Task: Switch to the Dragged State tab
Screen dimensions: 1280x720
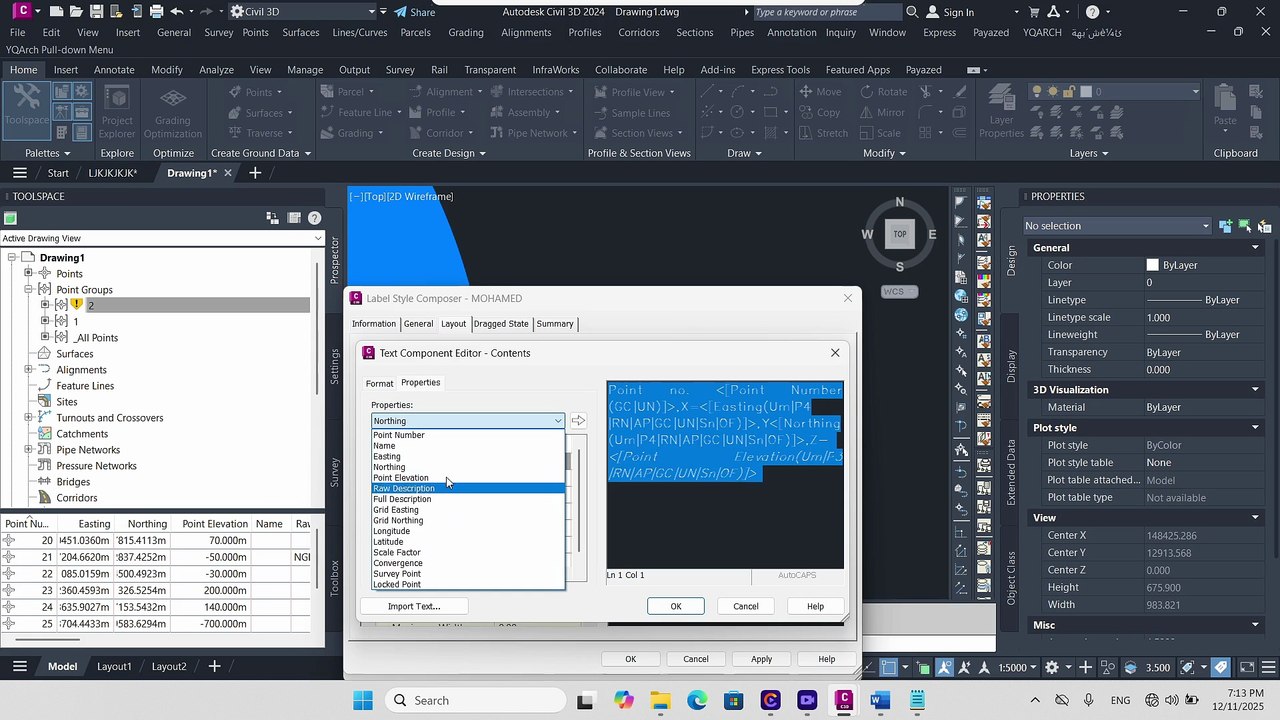Action: pos(501,324)
